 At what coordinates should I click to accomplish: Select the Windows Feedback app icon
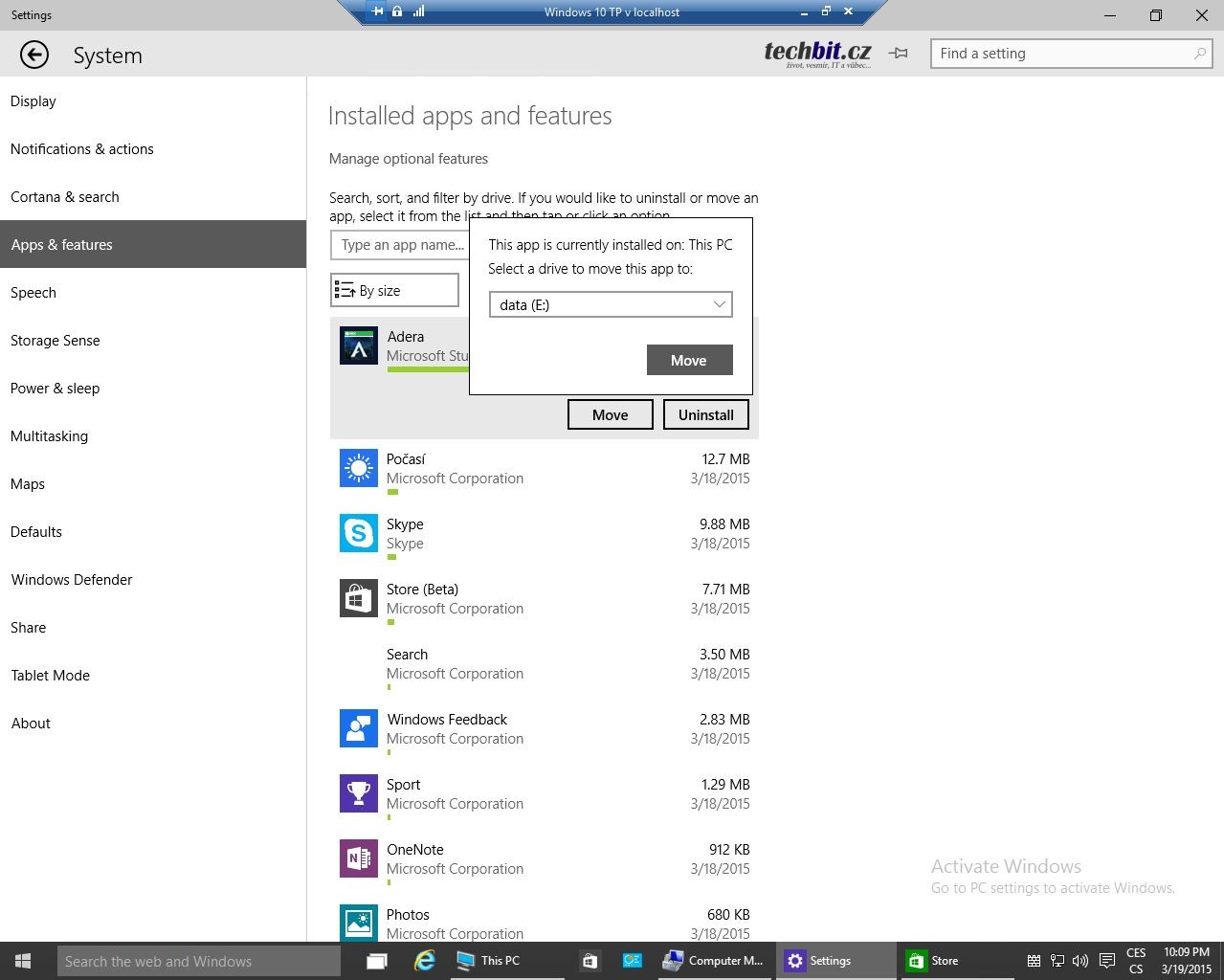coord(359,728)
